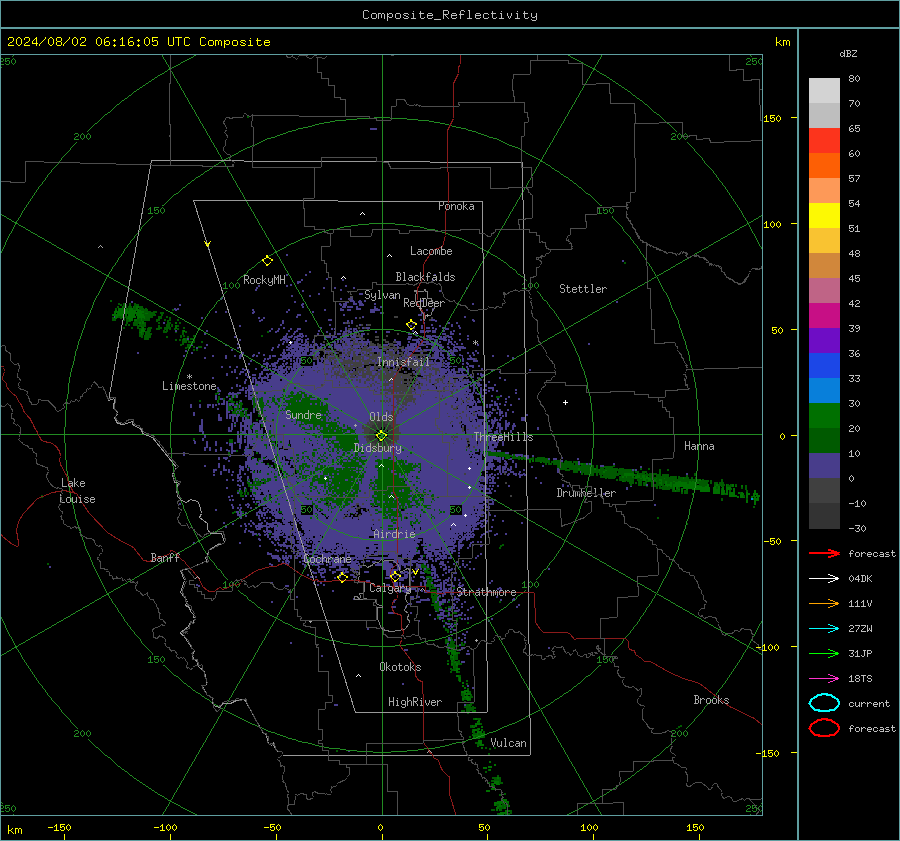Click the Composite_Reflectivity title text
The height and width of the screenshot is (841, 900).
(x=450, y=15)
